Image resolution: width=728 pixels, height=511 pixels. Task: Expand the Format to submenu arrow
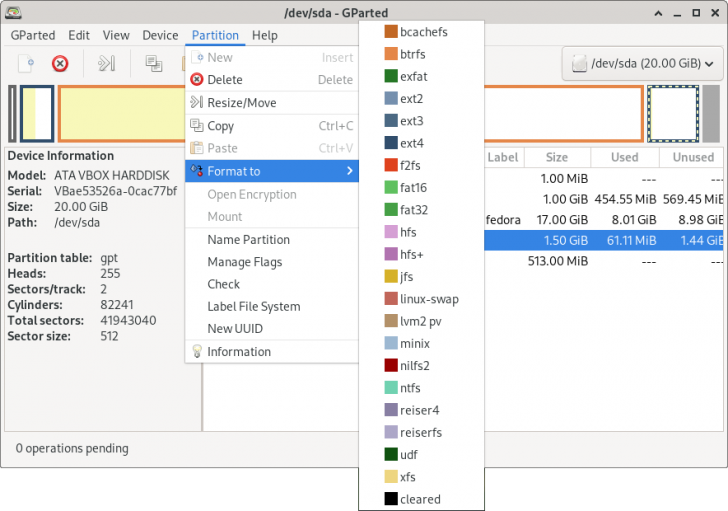(350, 171)
